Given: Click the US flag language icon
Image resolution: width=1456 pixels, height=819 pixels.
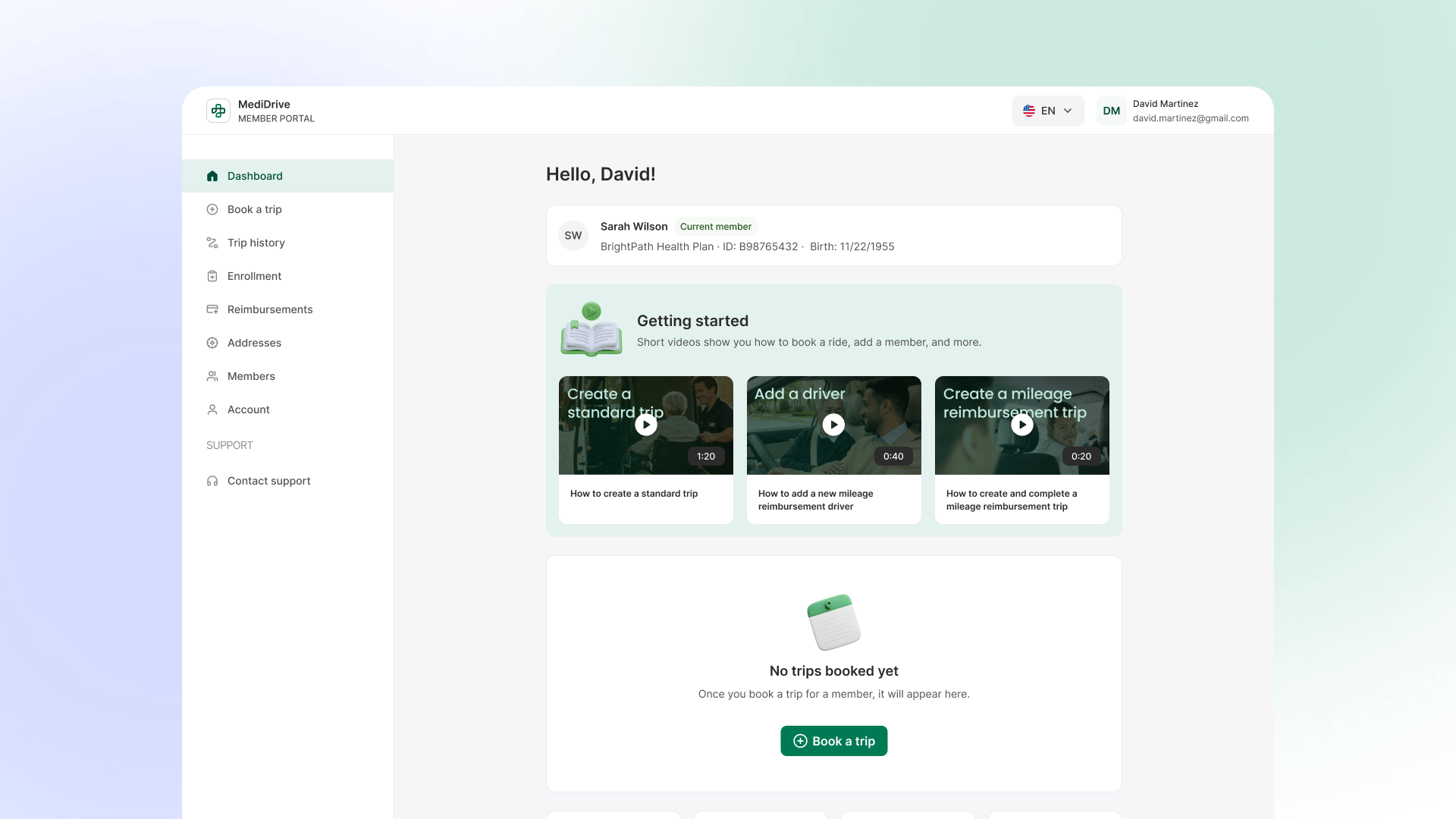Looking at the screenshot, I should point(1029,111).
